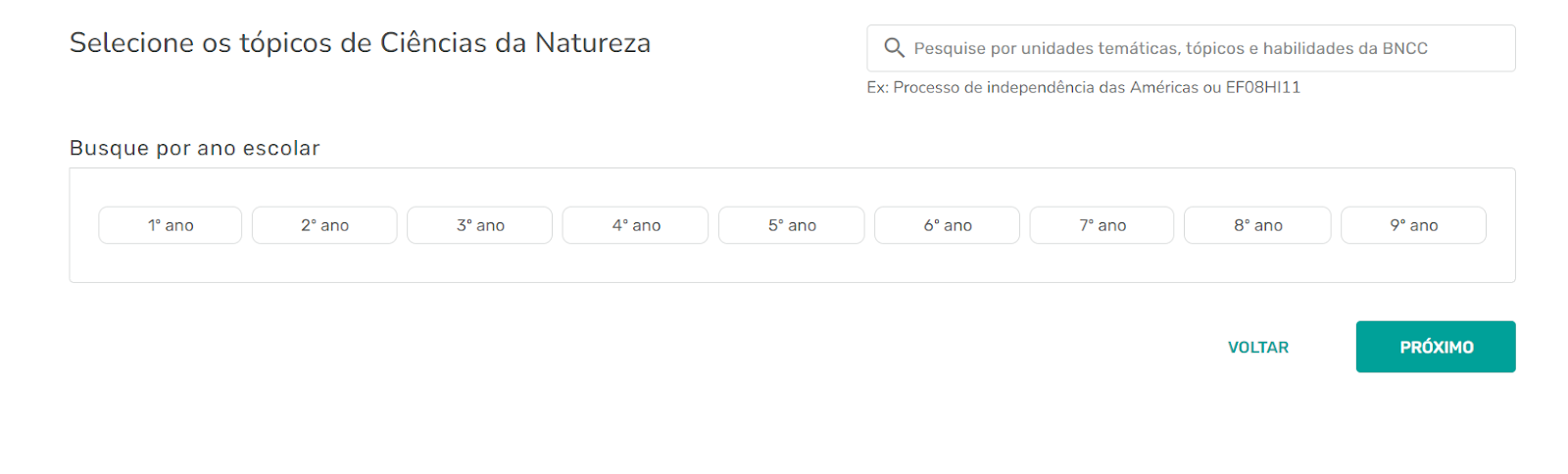Click the 'Ex:' hint prefix under search
Screen dimensions: 1568x474
877,87
